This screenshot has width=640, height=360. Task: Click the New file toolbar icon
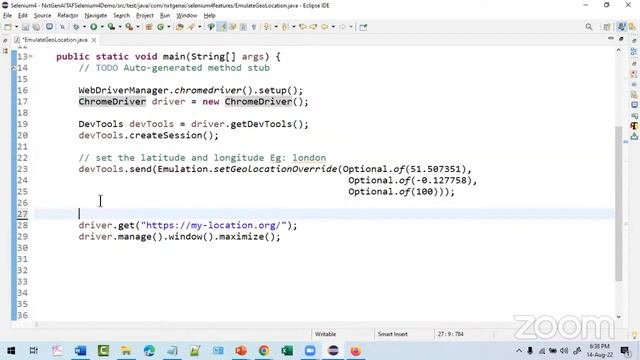tap(8, 27)
